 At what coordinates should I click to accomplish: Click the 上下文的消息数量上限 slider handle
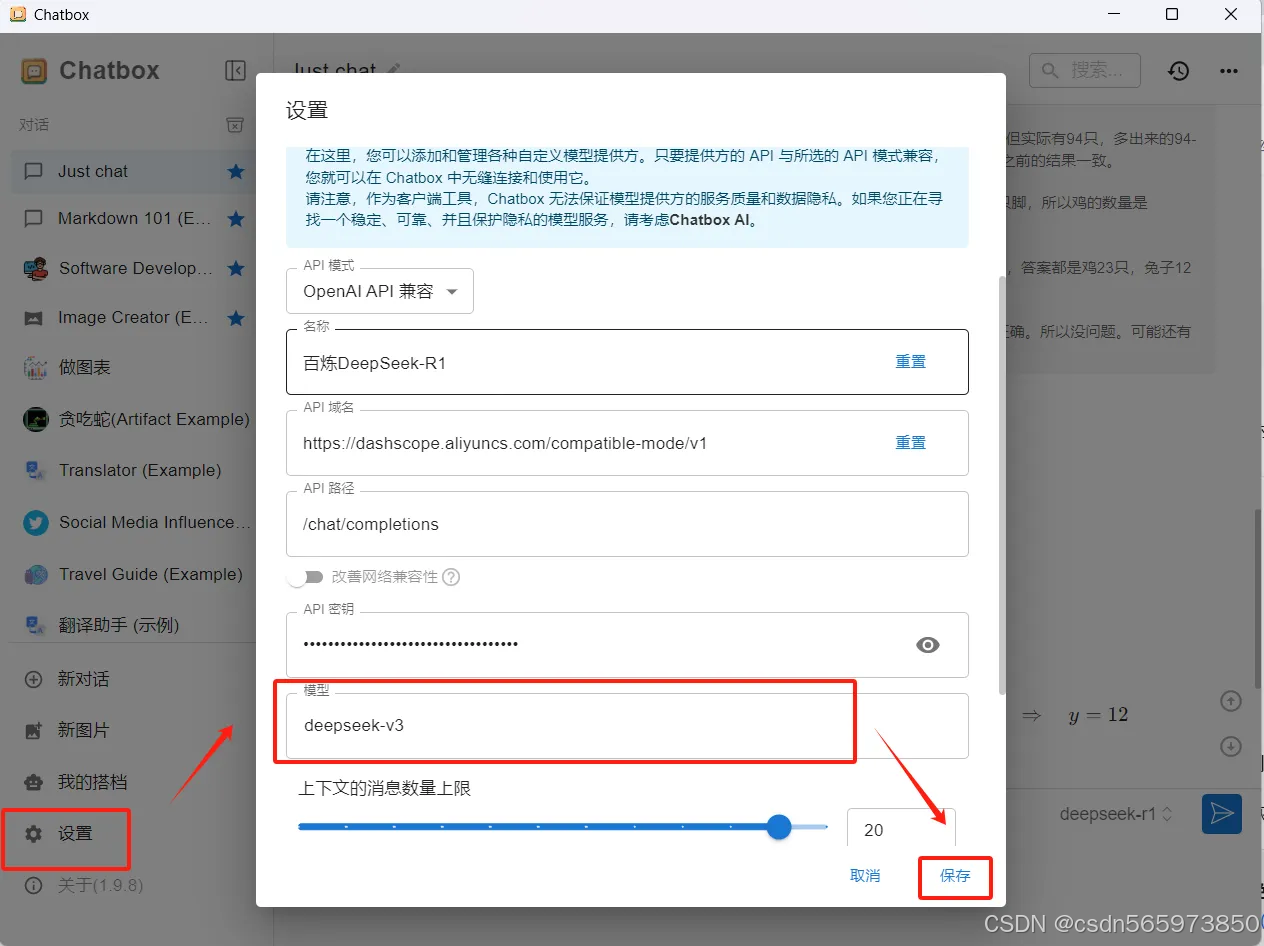tap(779, 827)
